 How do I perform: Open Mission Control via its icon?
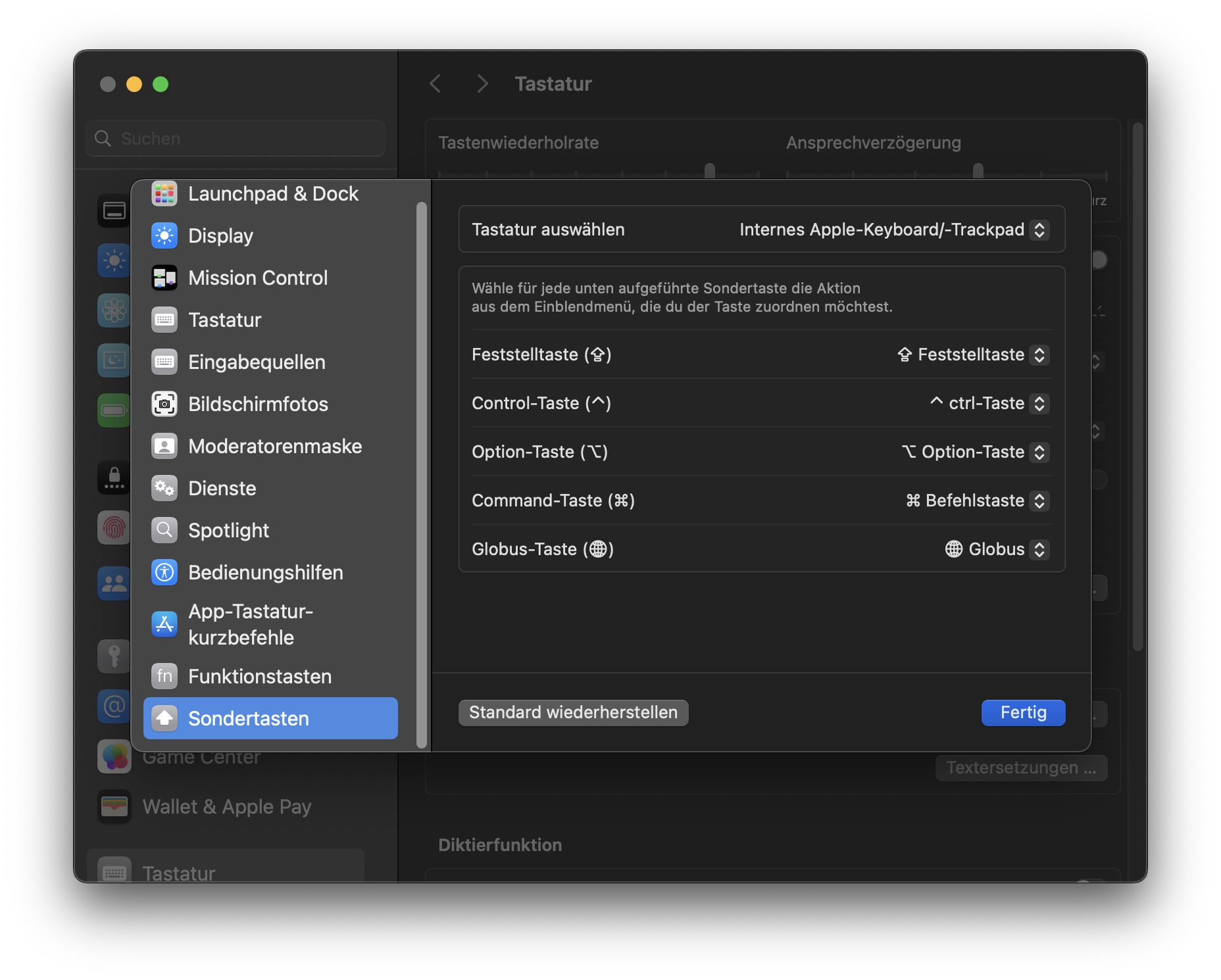[x=164, y=278]
